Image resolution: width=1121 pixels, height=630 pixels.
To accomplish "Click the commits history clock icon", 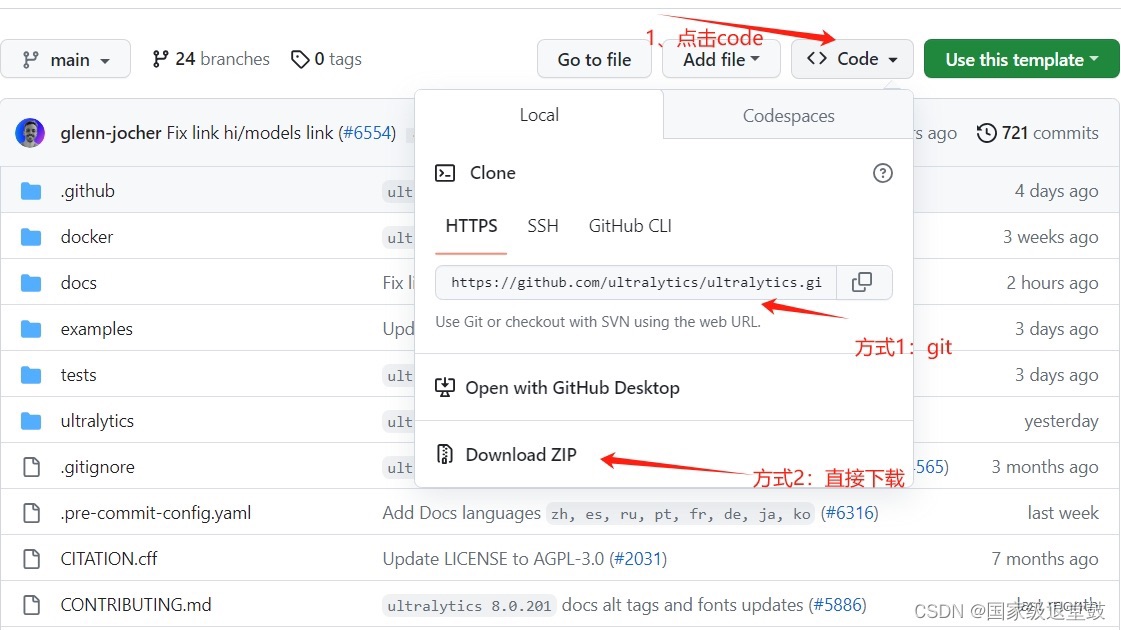I will [x=987, y=133].
